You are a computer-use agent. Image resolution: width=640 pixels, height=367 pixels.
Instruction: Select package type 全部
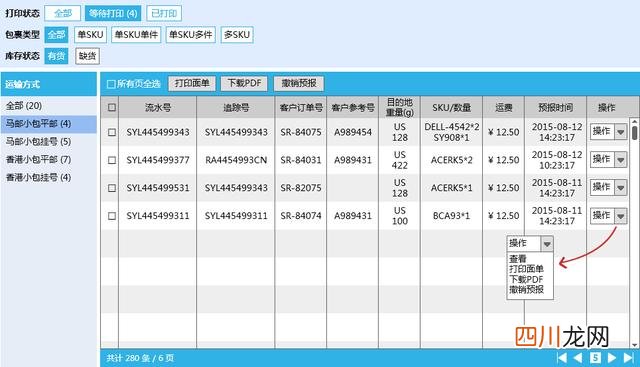tap(56, 35)
